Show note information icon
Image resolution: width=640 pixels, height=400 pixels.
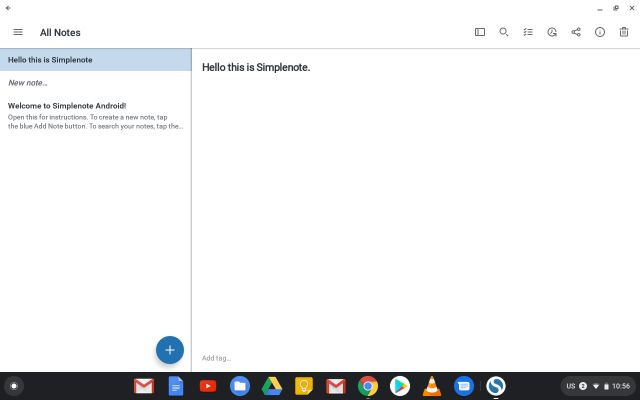coord(600,32)
